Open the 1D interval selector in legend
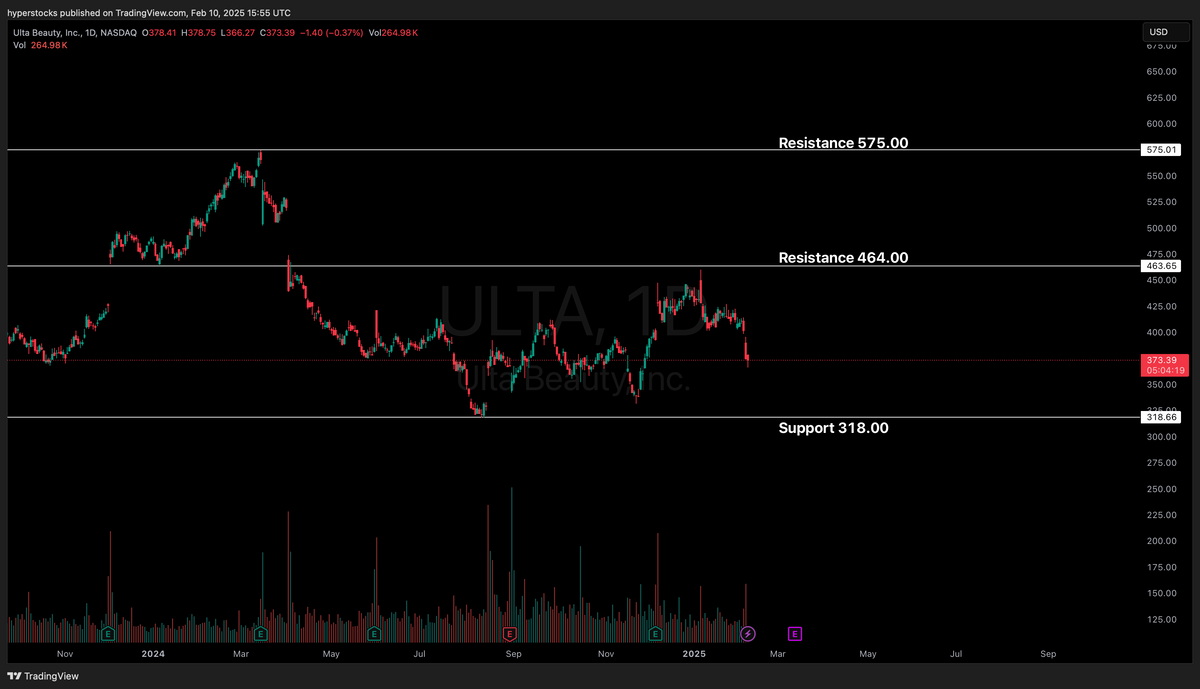The image size is (1200, 689). tap(91, 31)
